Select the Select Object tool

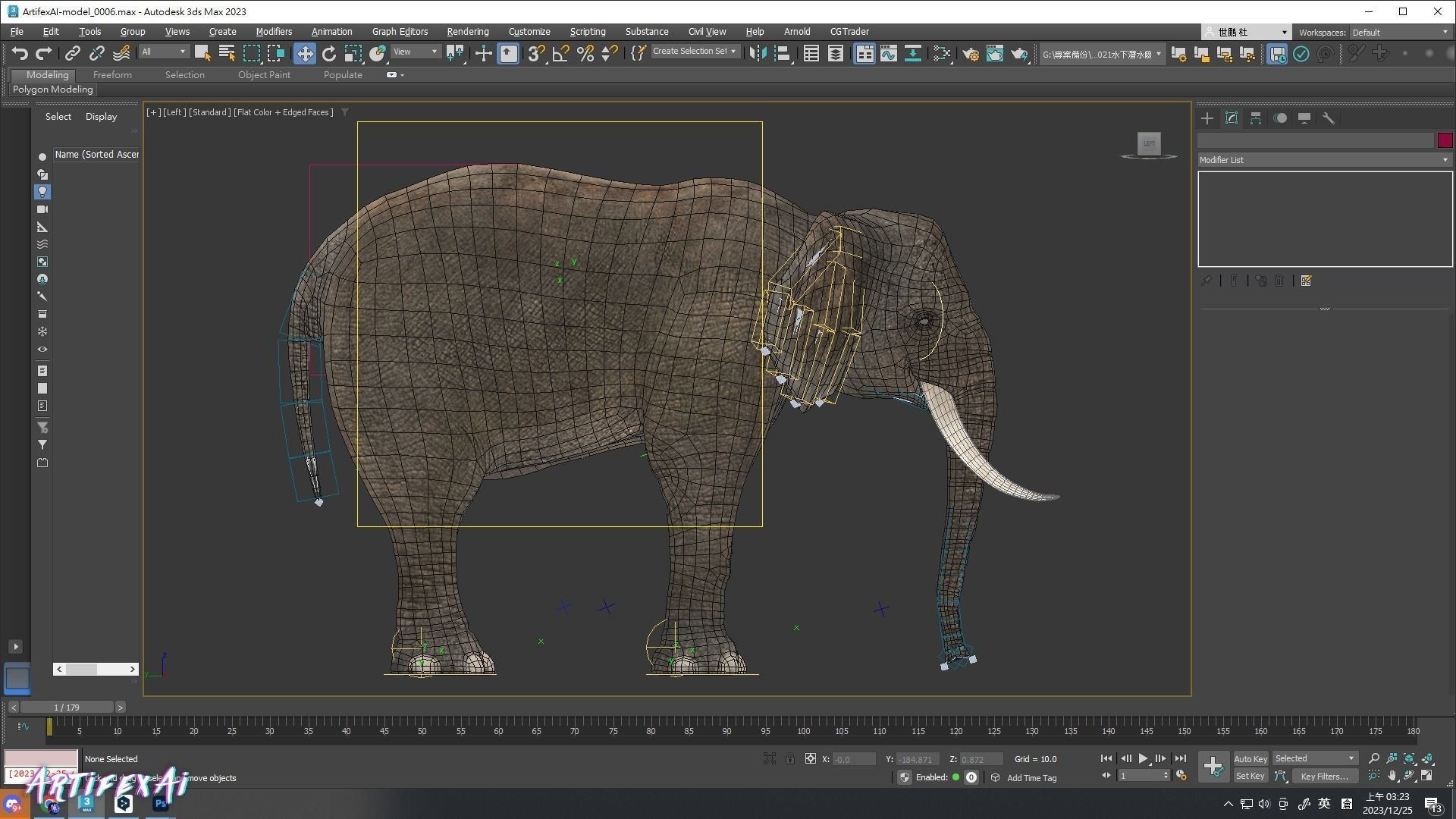(x=202, y=53)
